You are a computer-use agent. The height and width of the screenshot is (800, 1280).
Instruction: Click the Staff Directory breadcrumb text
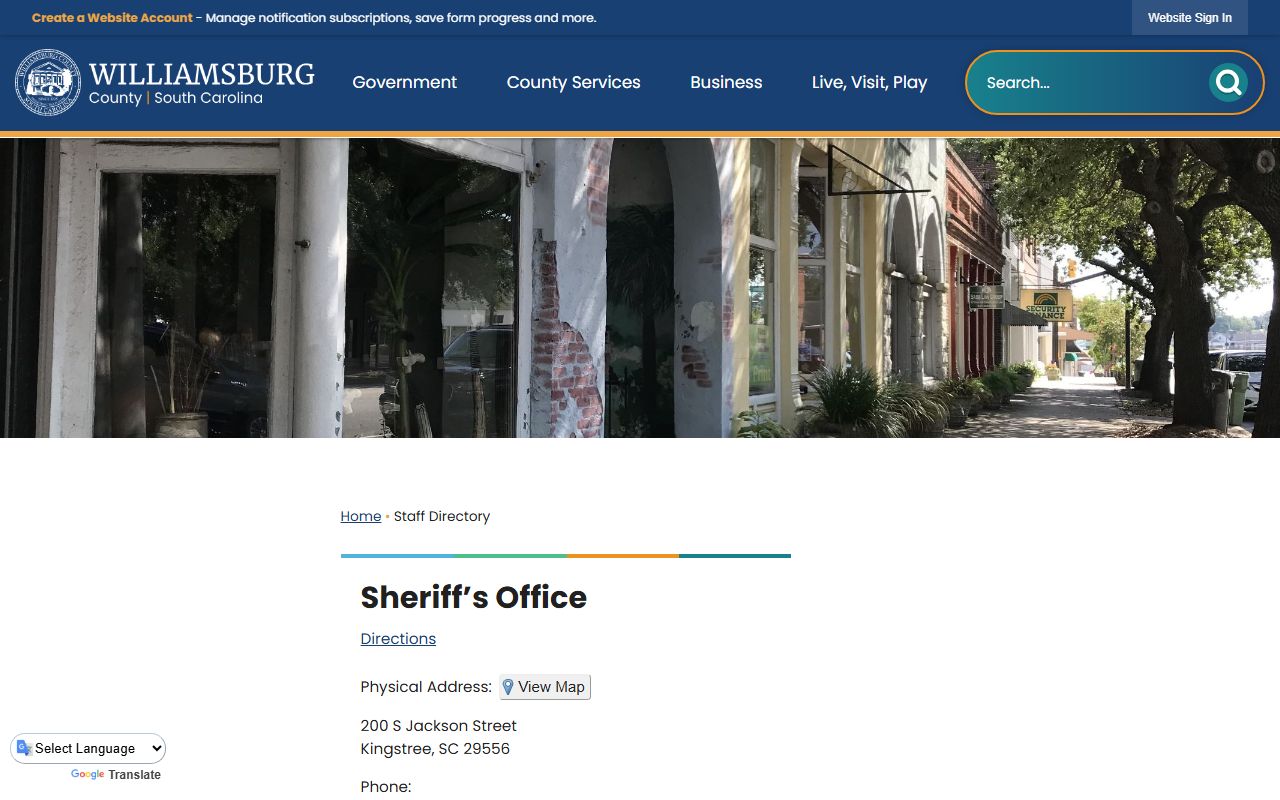[442, 516]
